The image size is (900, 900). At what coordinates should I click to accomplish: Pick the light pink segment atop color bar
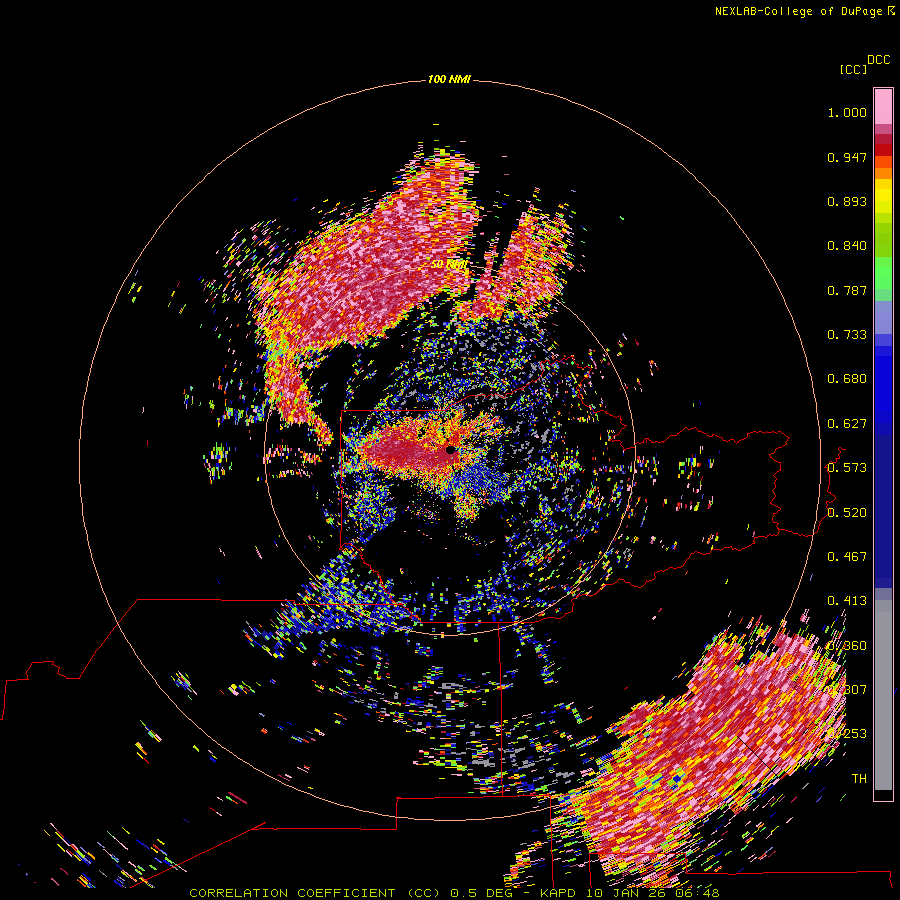[x=883, y=107]
